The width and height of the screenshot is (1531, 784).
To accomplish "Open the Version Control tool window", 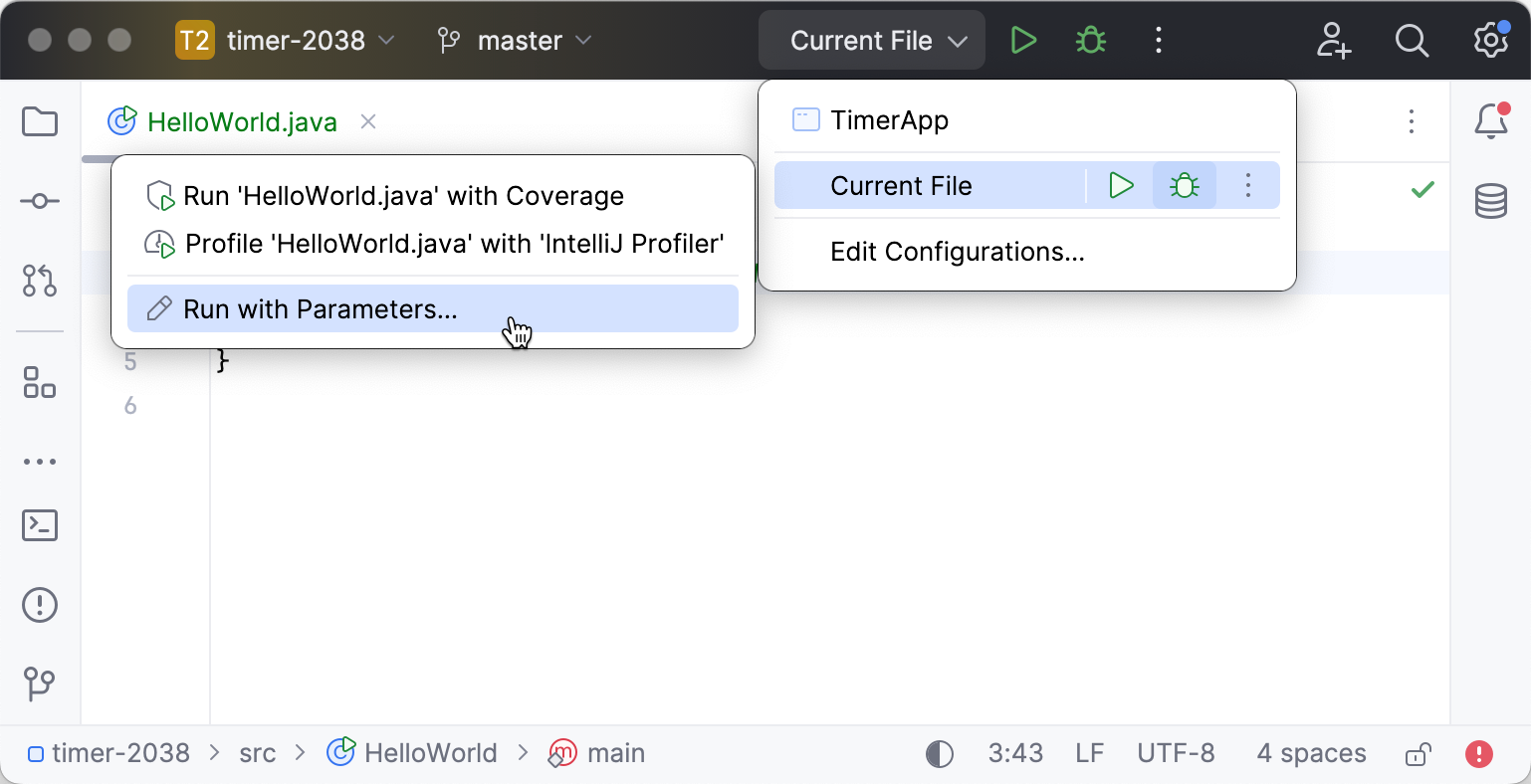I will [x=39, y=684].
